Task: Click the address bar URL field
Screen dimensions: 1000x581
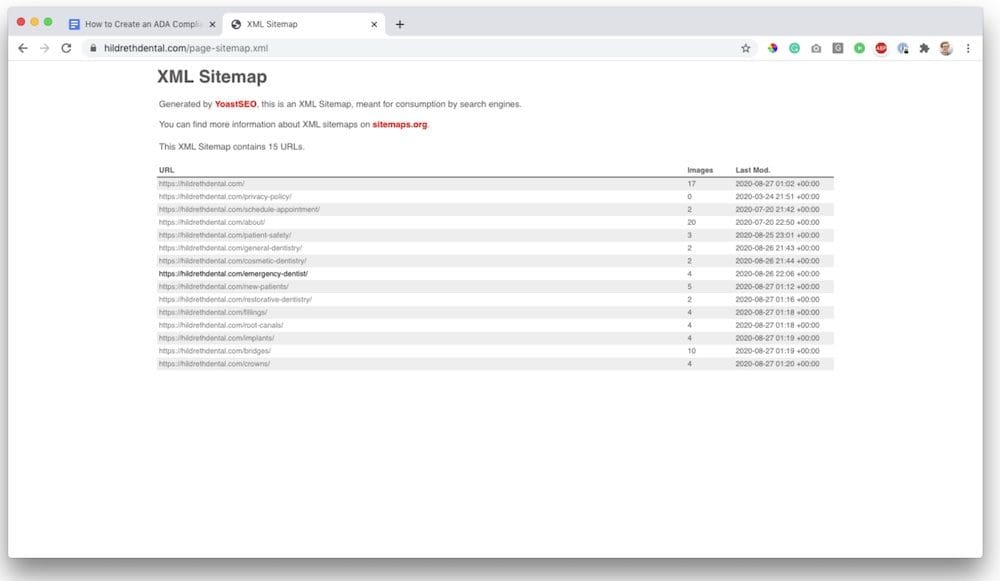Action: [x=400, y=48]
